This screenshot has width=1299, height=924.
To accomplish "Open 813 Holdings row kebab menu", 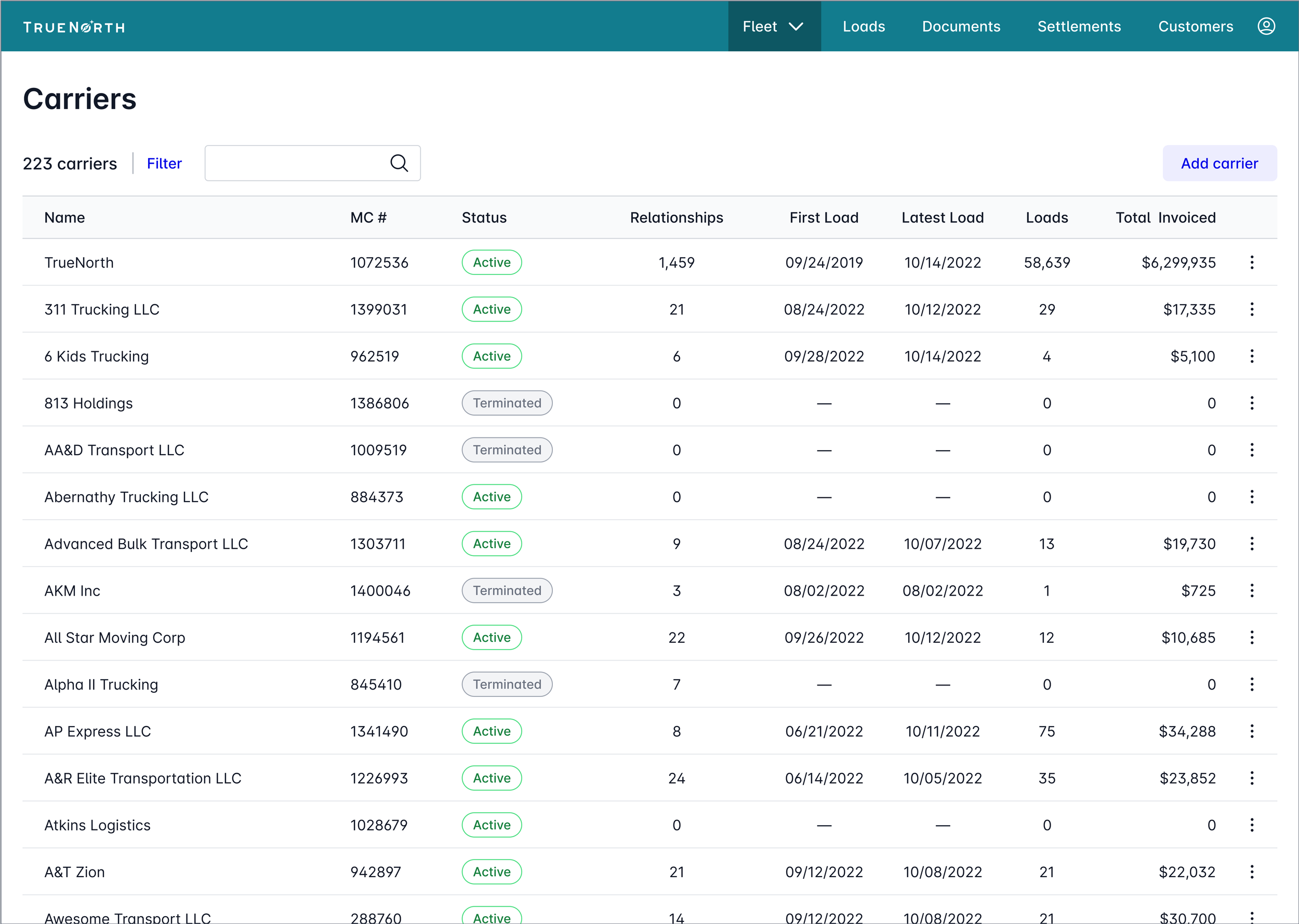I will [x=1252, y=403].
